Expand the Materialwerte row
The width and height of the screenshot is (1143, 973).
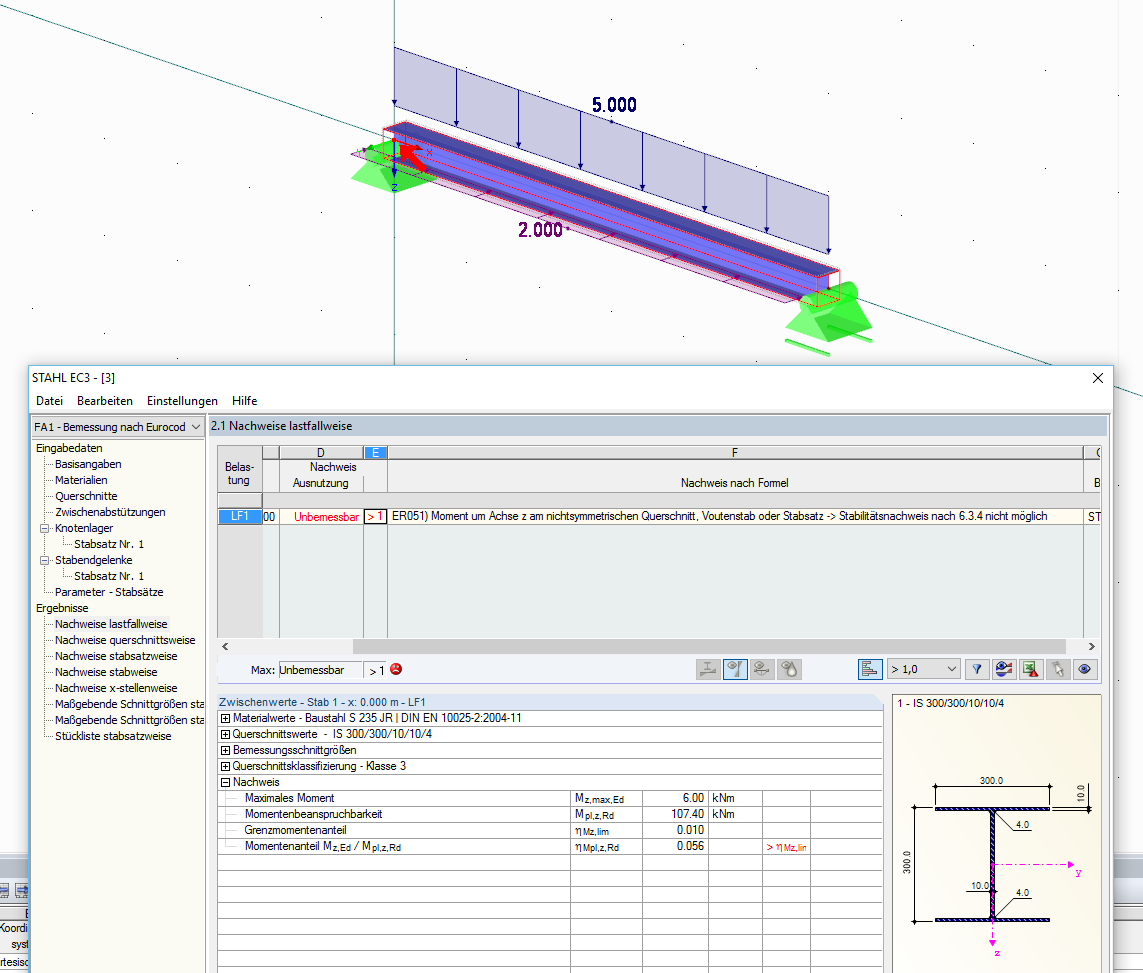tap(225, 719)
